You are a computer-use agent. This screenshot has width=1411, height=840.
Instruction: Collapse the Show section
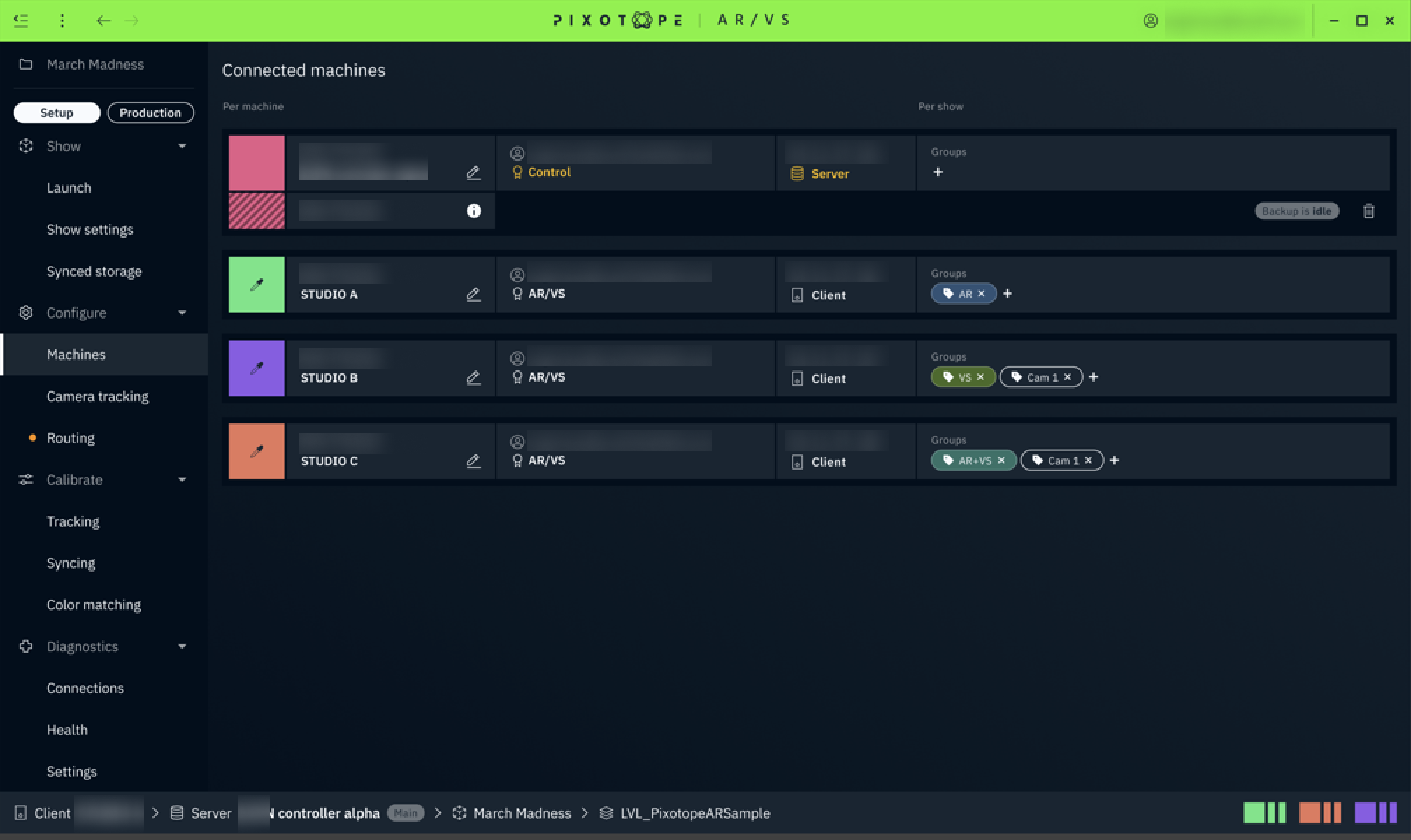click(182, 146)
